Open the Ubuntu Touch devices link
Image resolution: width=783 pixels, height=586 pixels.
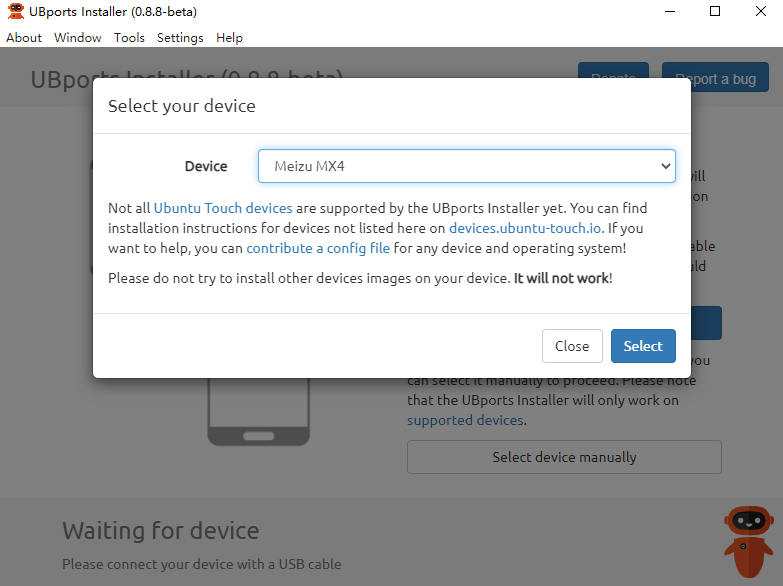point(223,208)
